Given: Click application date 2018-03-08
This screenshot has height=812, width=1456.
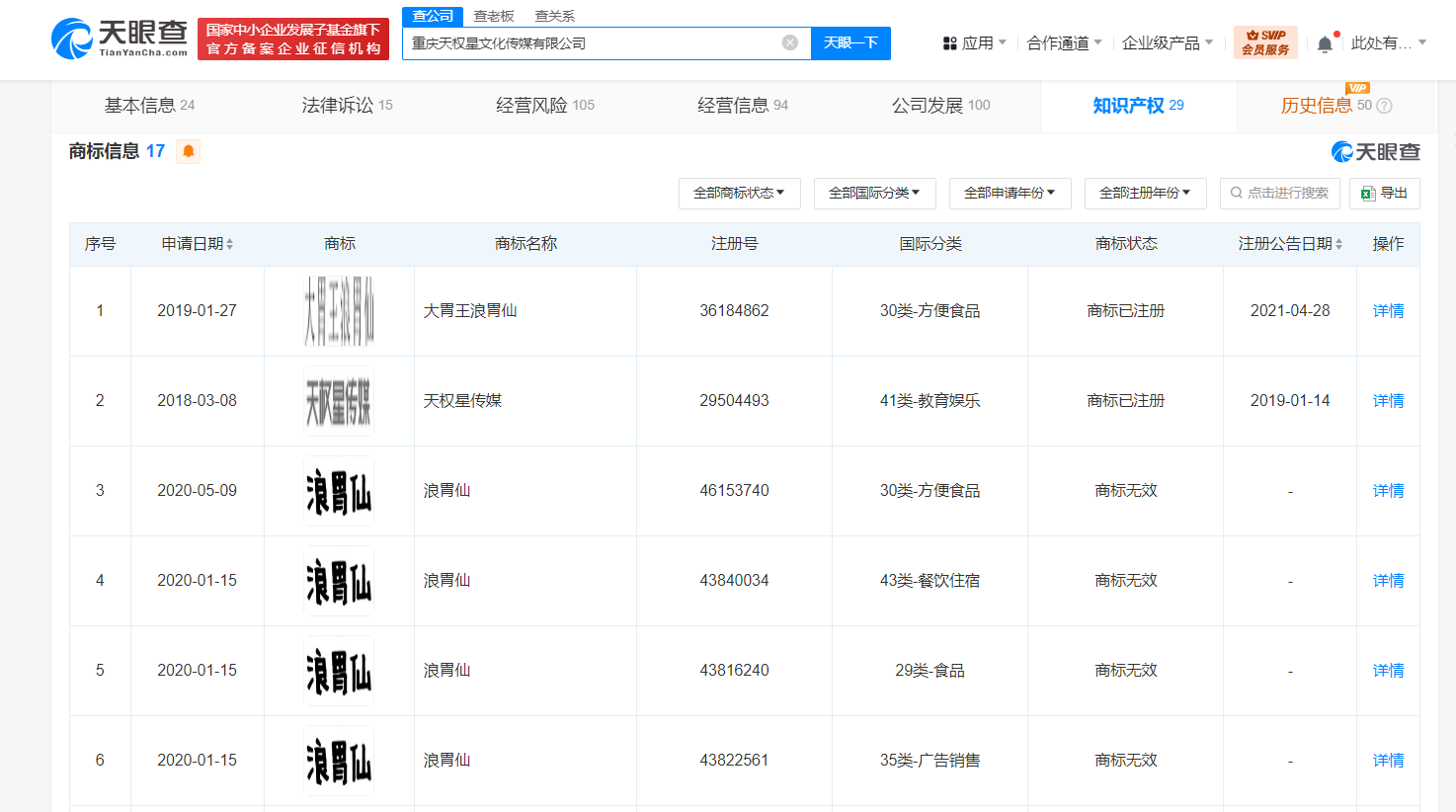Looking at the screenshot, I should click(197, 401).
